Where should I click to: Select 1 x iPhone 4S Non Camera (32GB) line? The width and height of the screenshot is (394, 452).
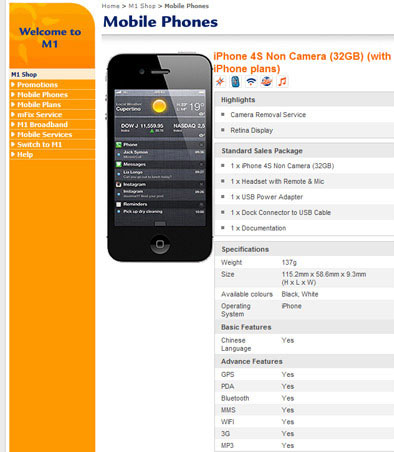282,166
